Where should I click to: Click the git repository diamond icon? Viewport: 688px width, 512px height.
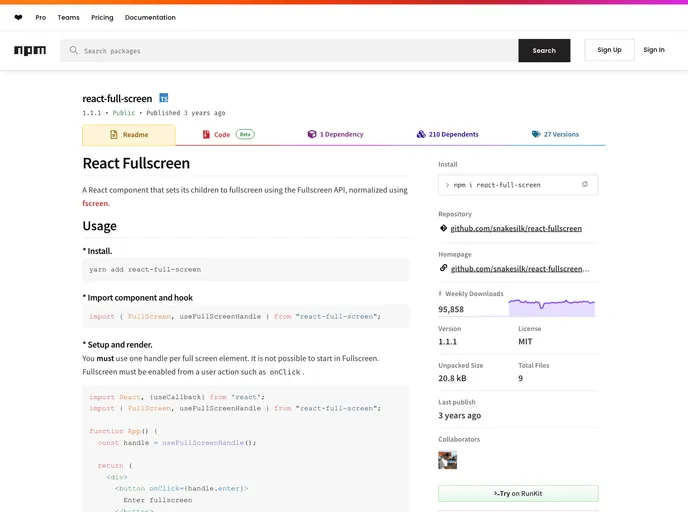[443, 228]
